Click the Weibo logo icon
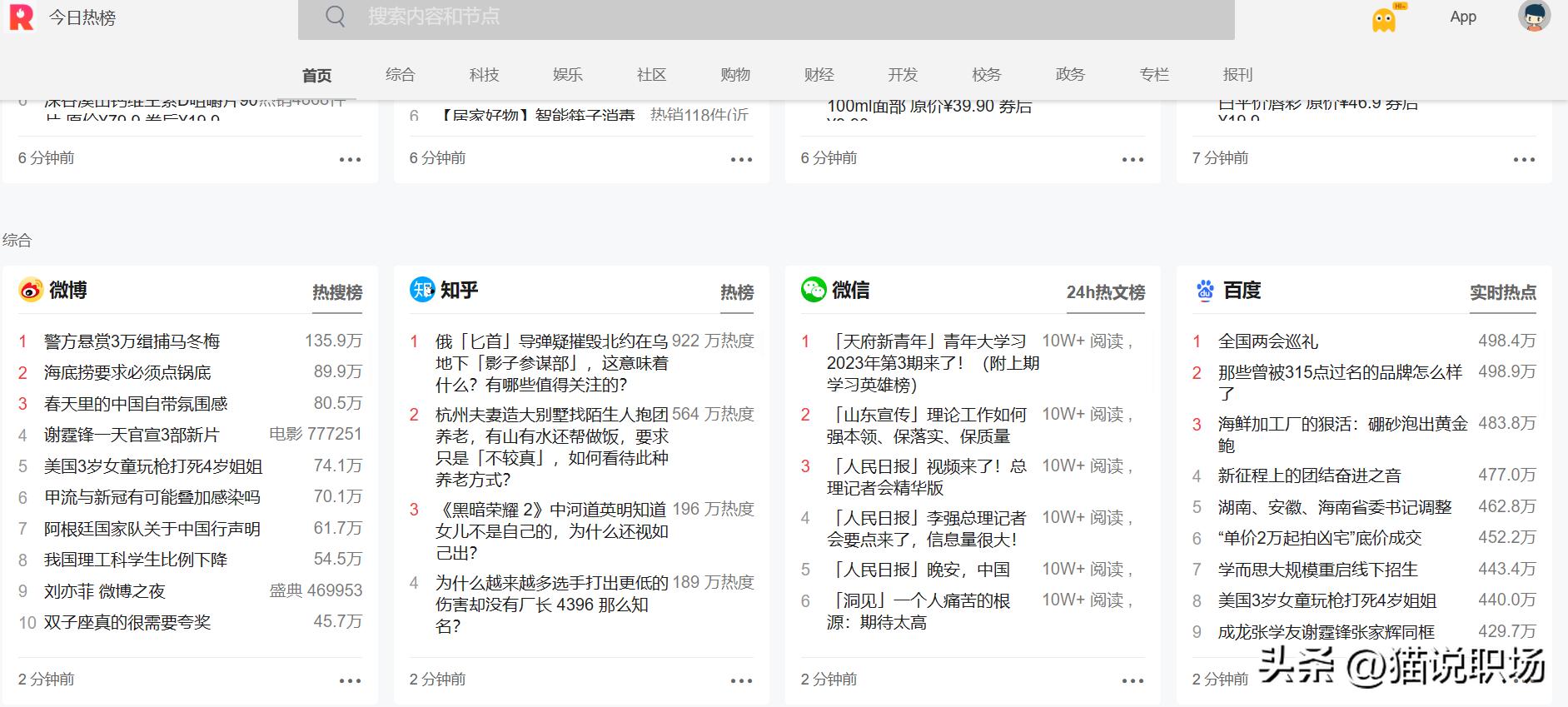Viewport: 1568px width, 707px height. 31,290
